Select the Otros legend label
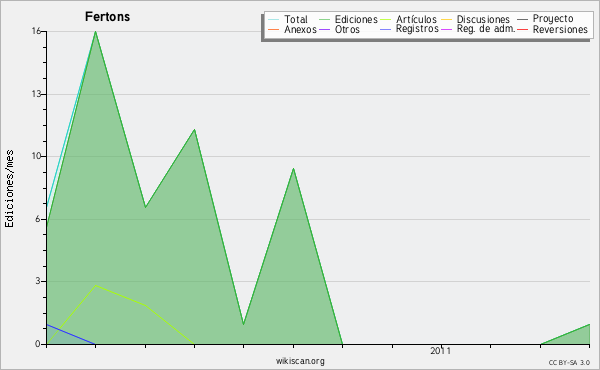This screenshot has height=370, width=600. coord(347,29)
